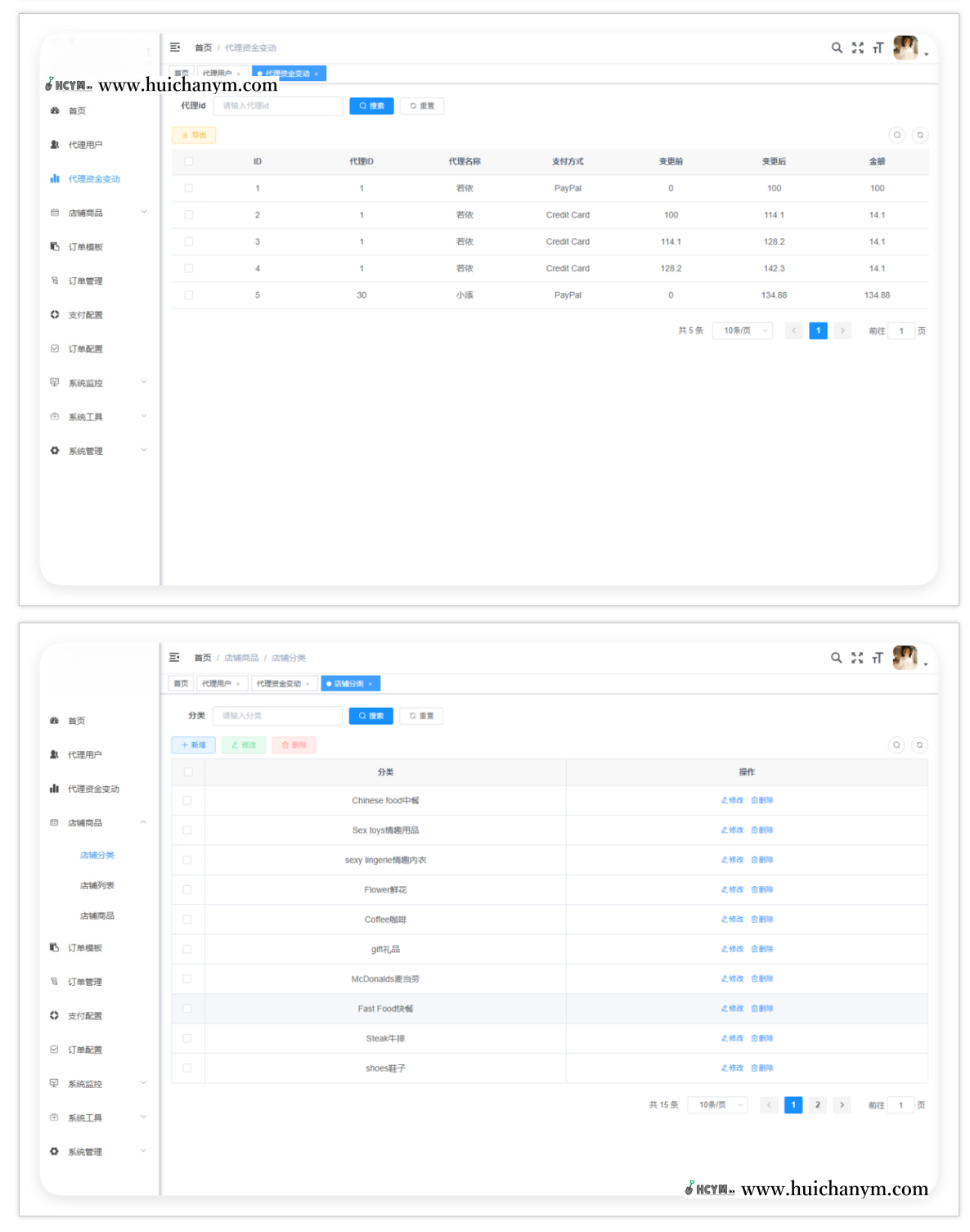
Task: Click the 新增 add button
Action: (194, 745)
